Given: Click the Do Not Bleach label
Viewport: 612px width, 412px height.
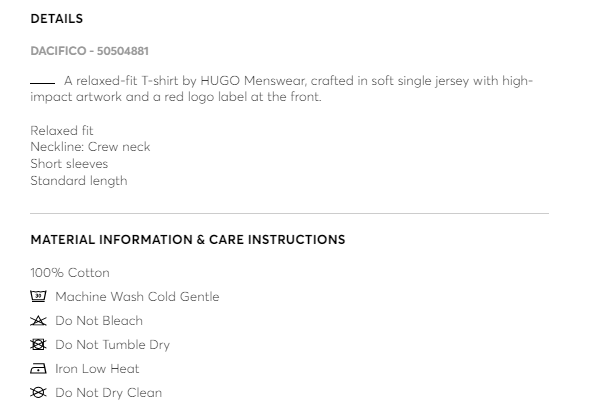Looking at the screenshot, I should 99,321.
